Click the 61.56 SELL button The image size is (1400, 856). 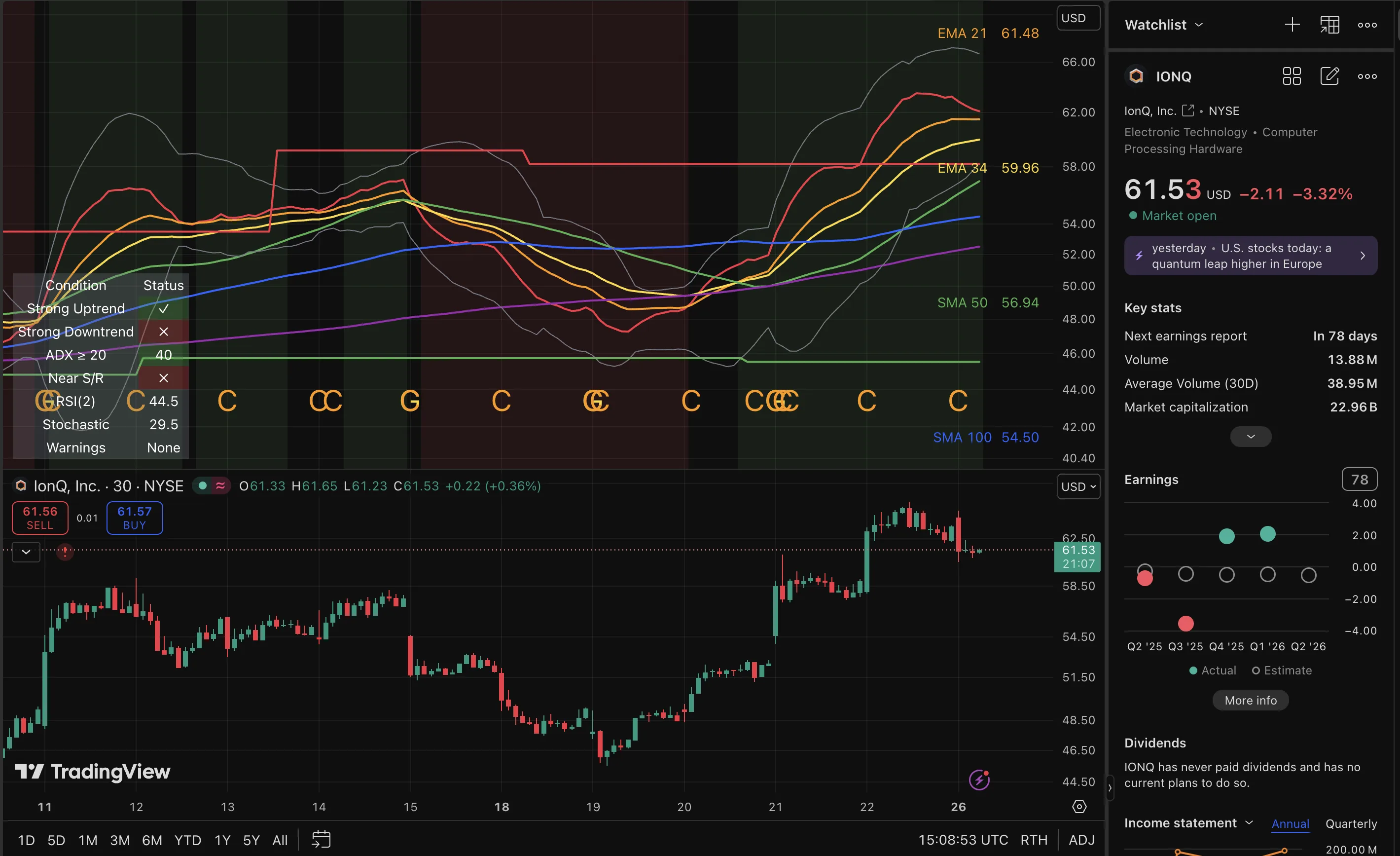40,518
